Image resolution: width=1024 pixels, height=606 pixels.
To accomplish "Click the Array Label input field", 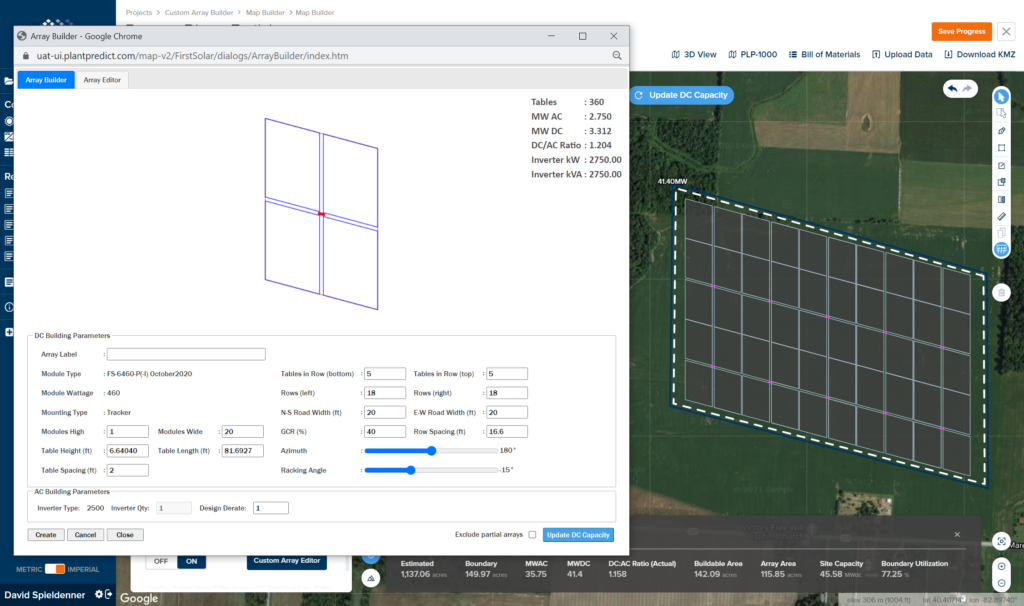I will click(x=186, y=354).
